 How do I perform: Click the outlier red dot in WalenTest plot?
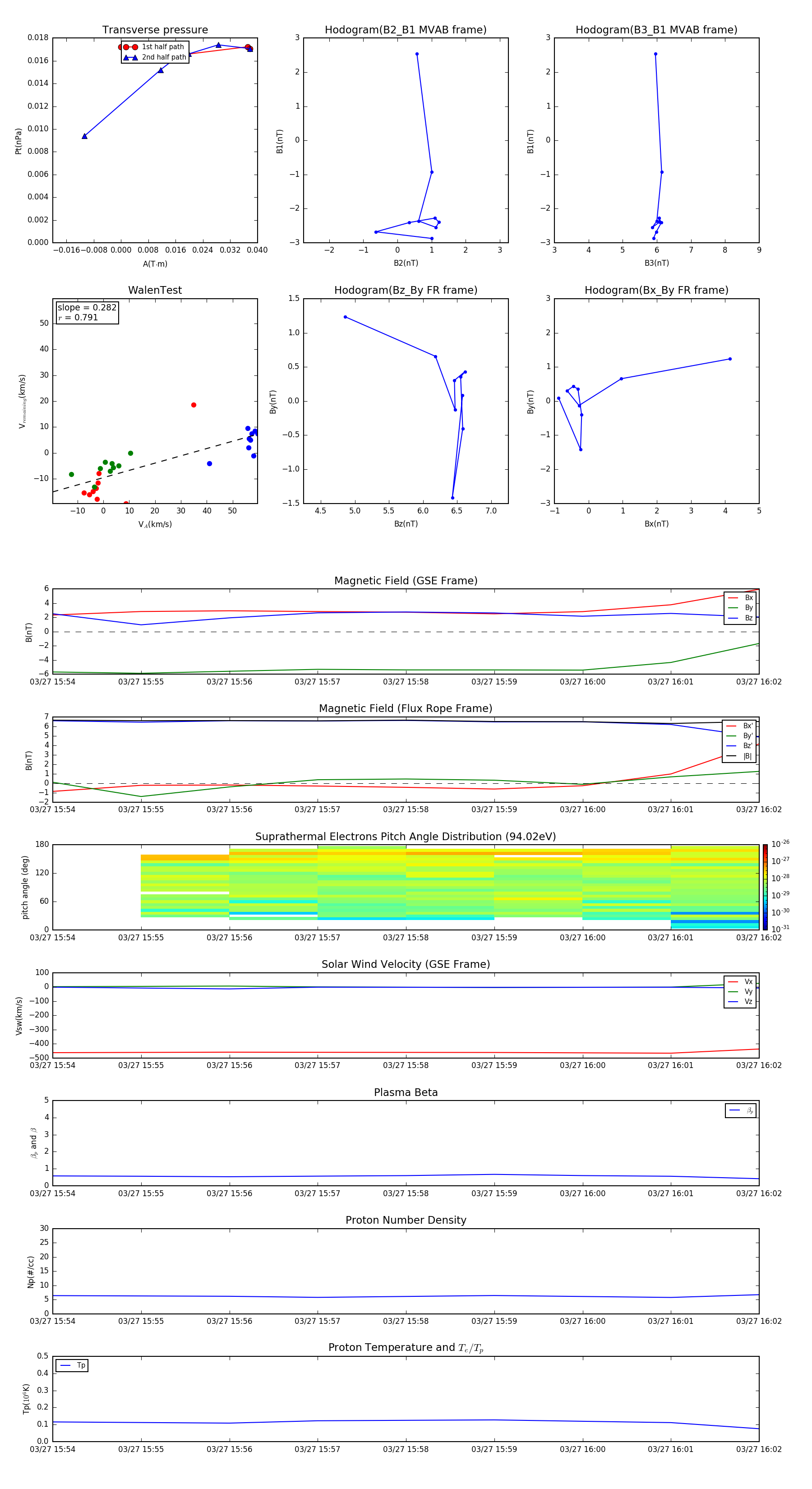point(194,405)
